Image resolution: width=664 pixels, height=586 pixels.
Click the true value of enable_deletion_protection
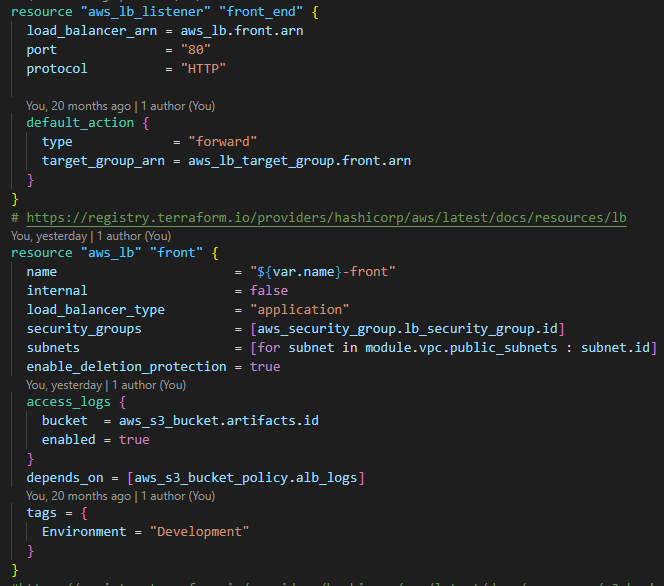coord(265,367)
